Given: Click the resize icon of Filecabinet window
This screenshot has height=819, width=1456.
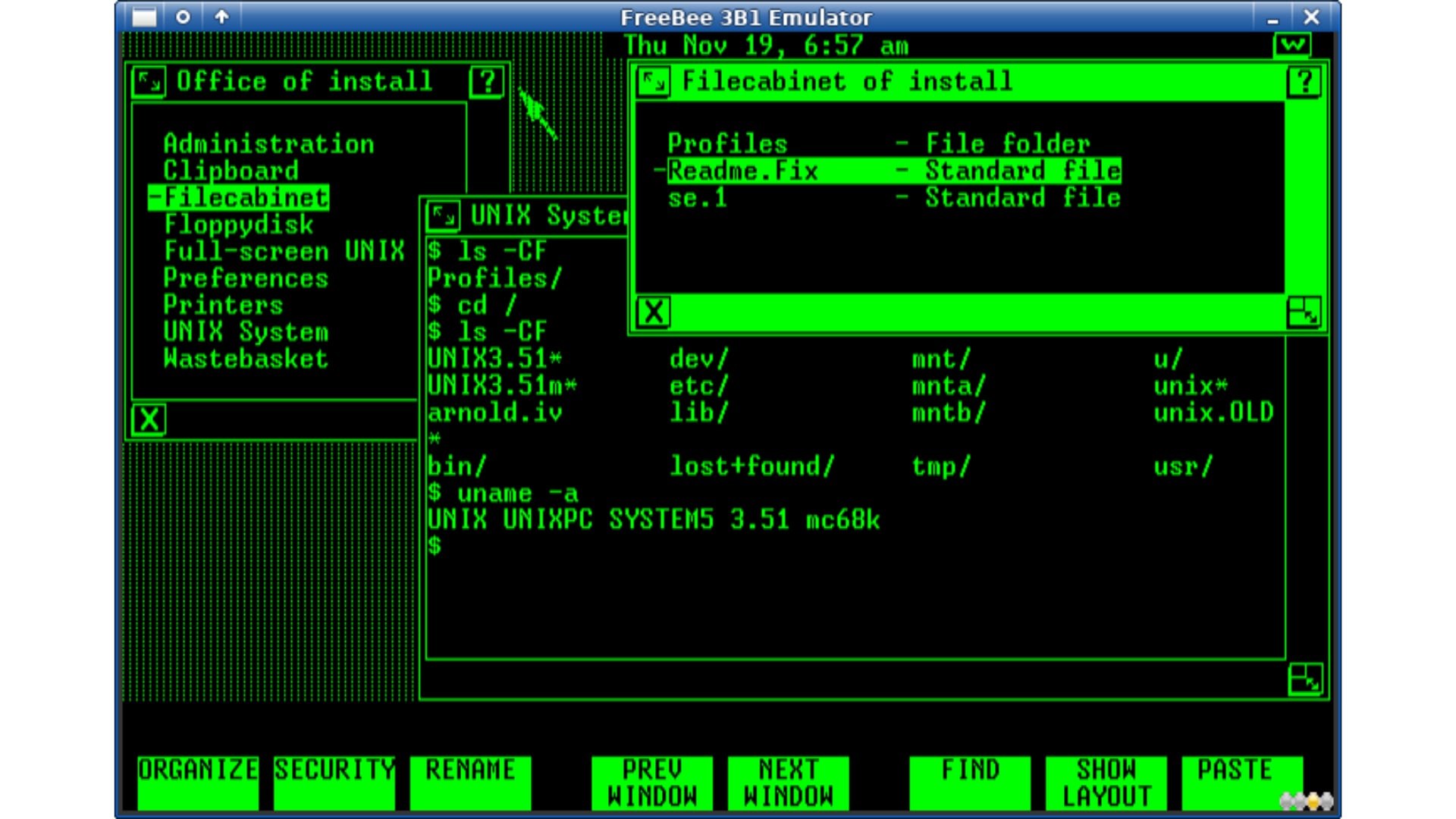Looking at the screenshot, I should 1304,312.
